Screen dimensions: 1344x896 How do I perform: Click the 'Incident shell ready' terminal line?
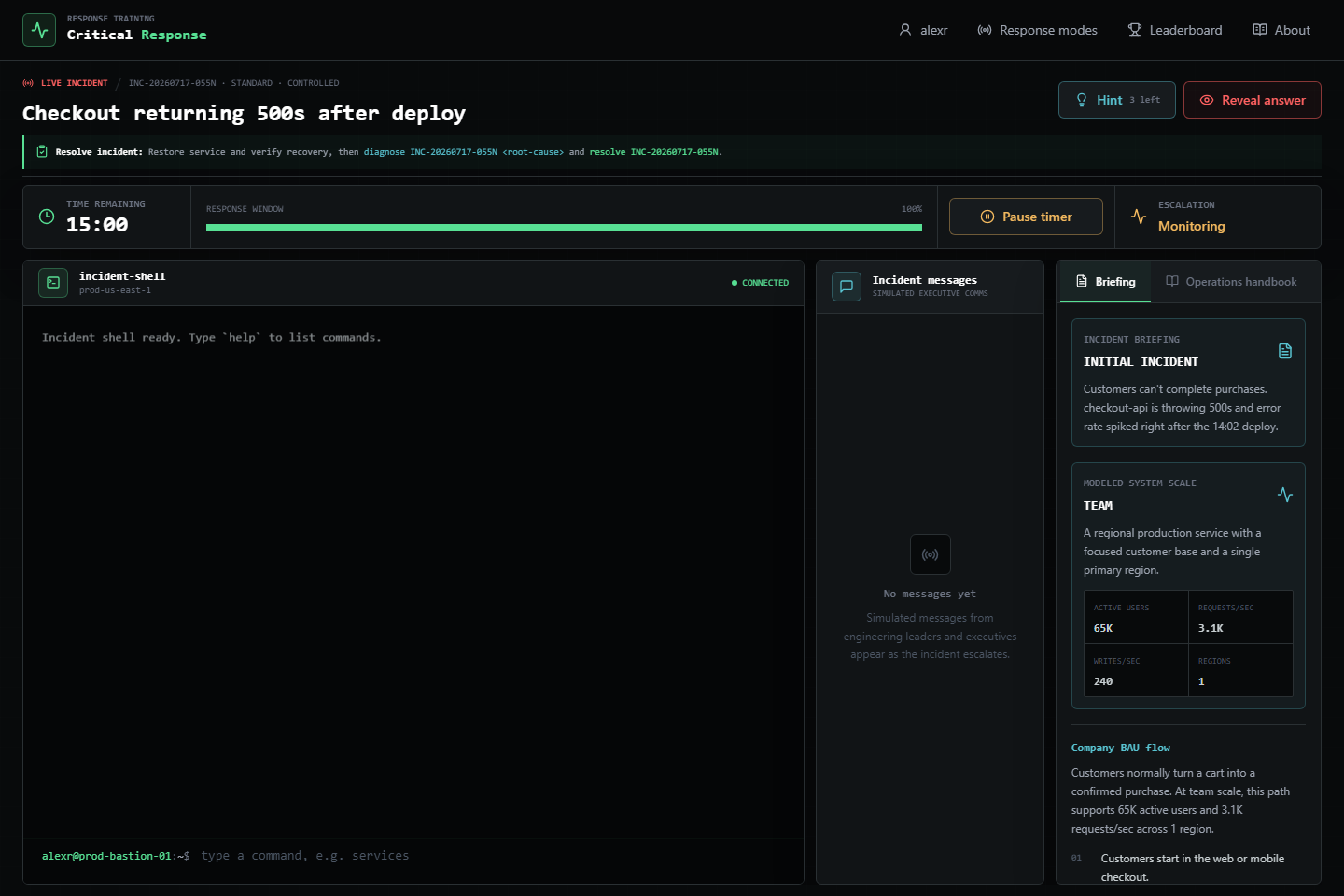(x=212, y=338)
